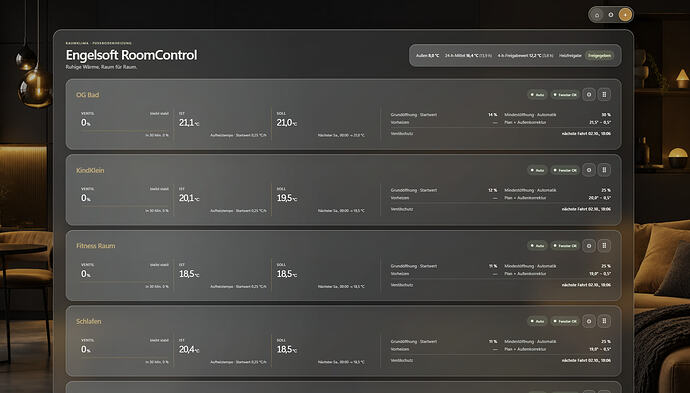Toggle the Auto mode pill on KindKlein

[537, 170]
